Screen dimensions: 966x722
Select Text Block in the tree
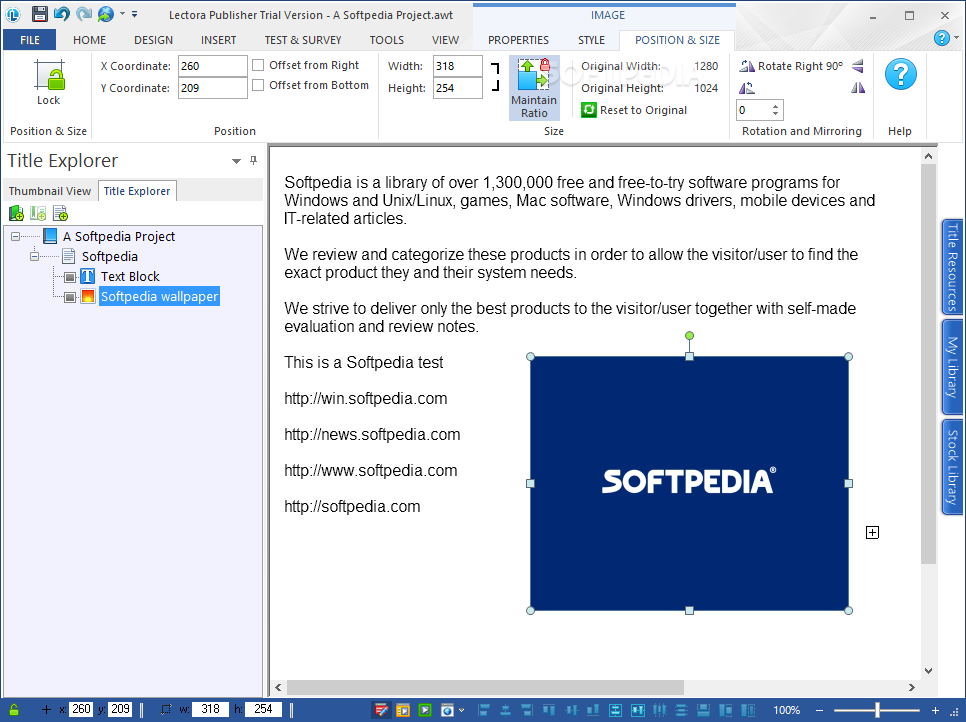tap(130, 277)
